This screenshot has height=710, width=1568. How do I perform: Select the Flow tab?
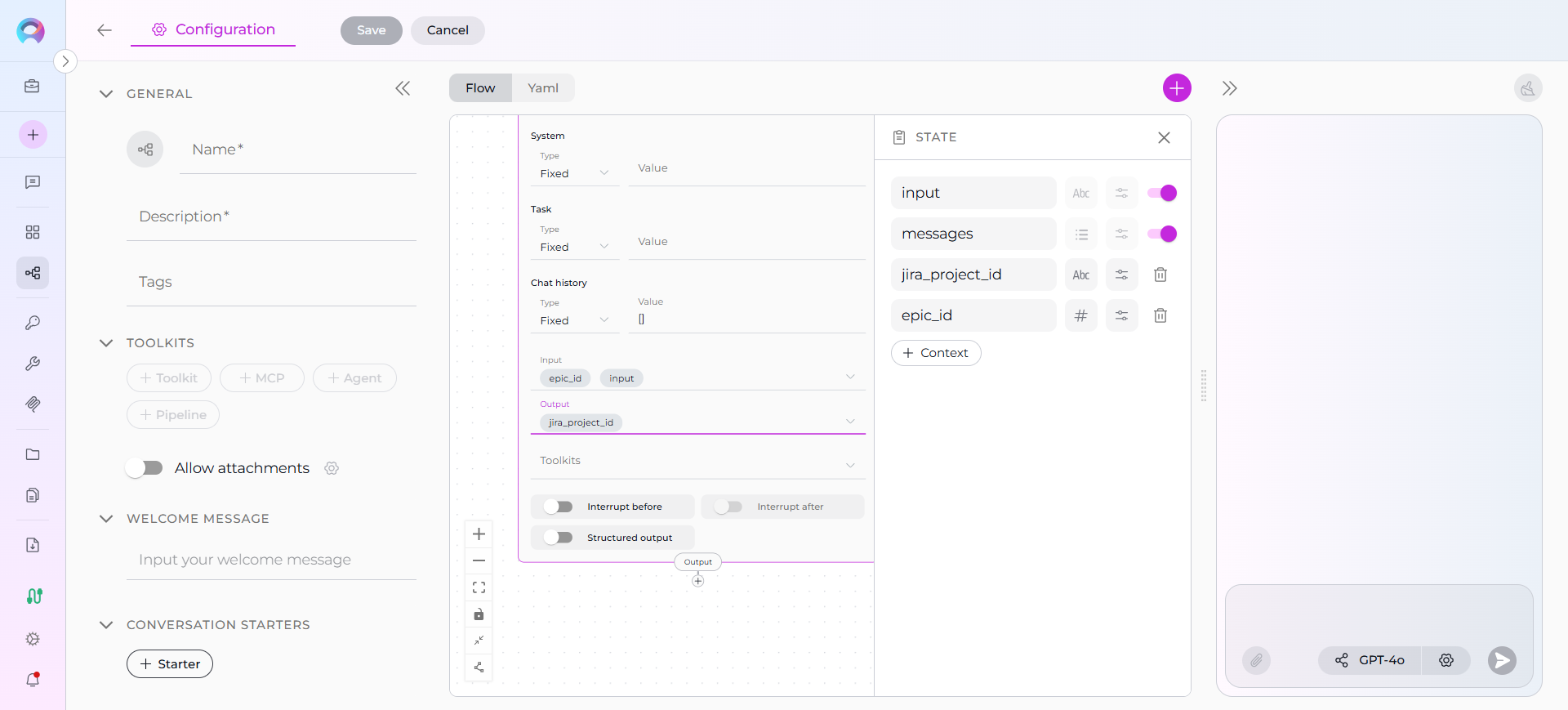[x=480, y=88]
